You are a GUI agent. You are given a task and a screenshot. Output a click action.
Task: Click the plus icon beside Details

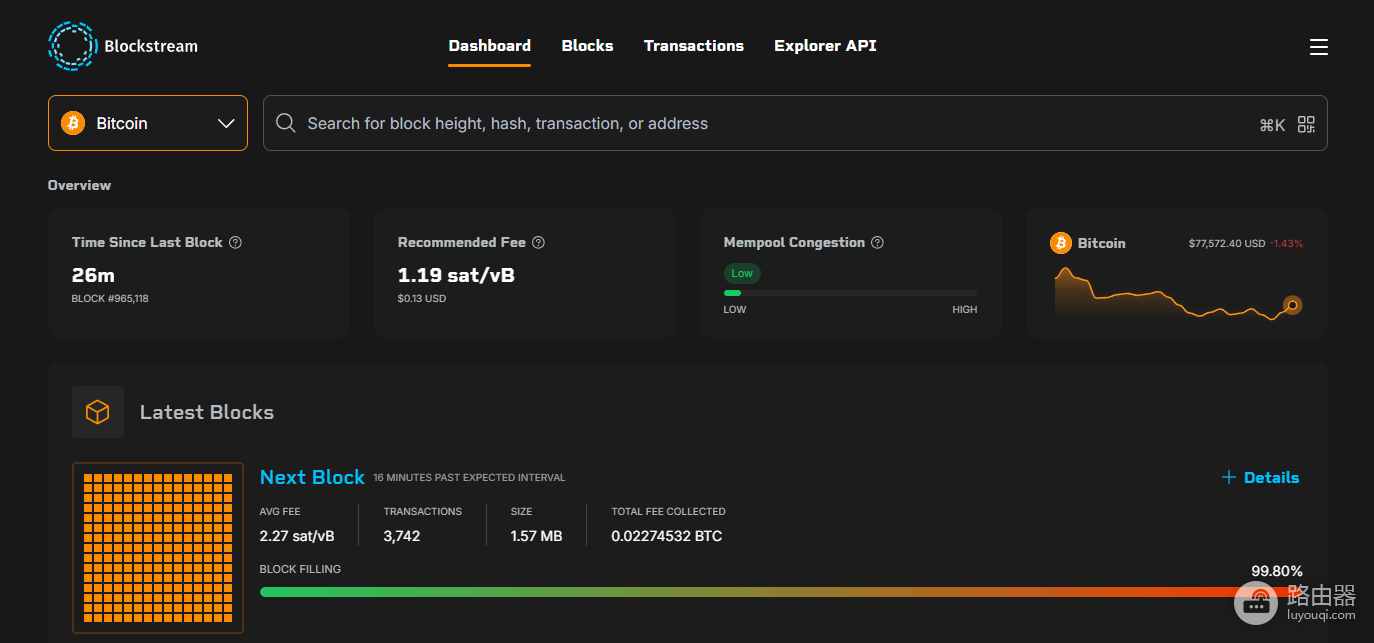(1229, 477)
